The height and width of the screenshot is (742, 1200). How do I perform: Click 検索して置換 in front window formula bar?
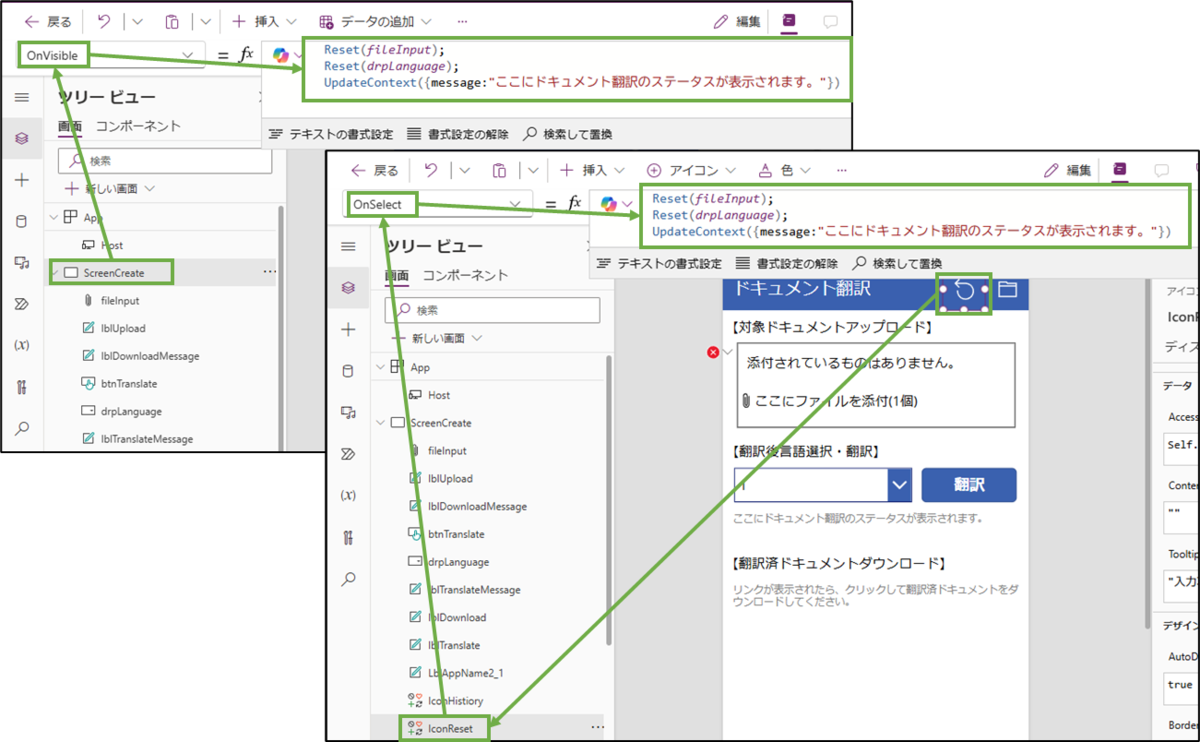(896, 263)
